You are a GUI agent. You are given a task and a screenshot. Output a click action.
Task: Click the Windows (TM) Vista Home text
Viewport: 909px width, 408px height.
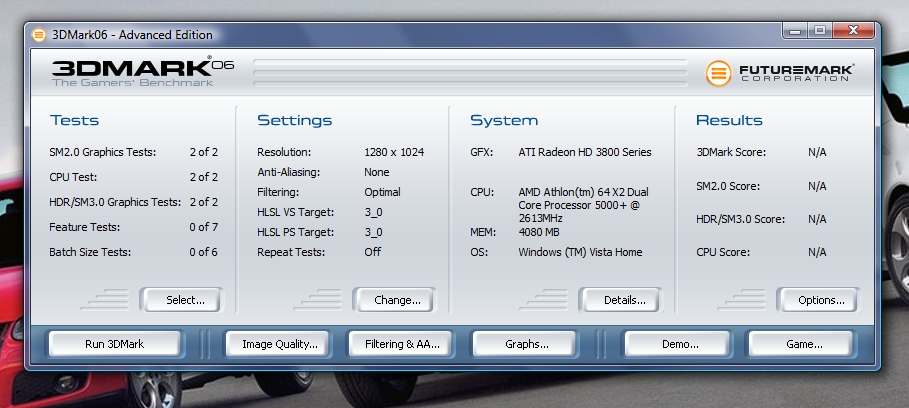click(580, 252)
